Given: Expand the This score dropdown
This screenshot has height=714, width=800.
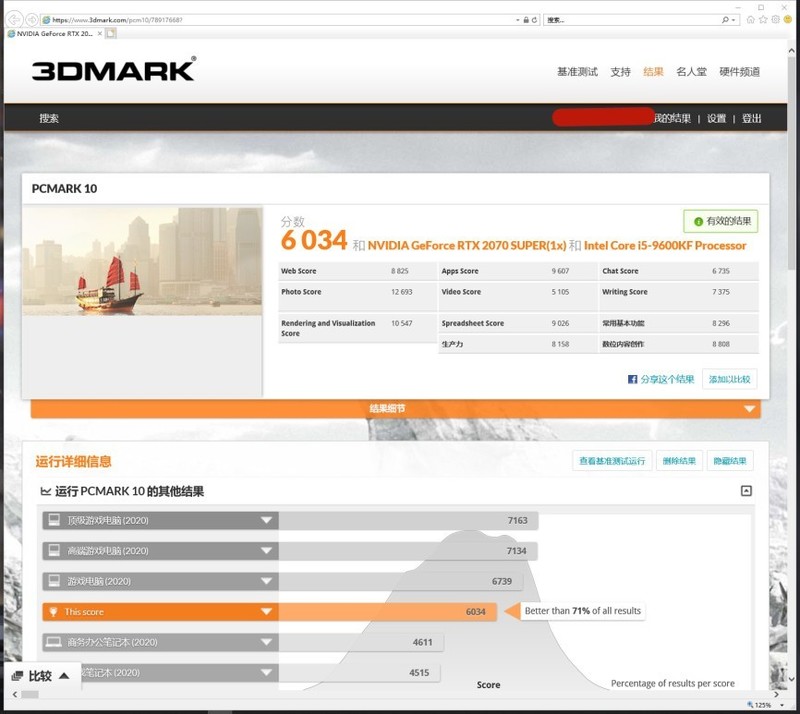Looking at the screenshot, I should pyautogui.click(x=266, y=611).
